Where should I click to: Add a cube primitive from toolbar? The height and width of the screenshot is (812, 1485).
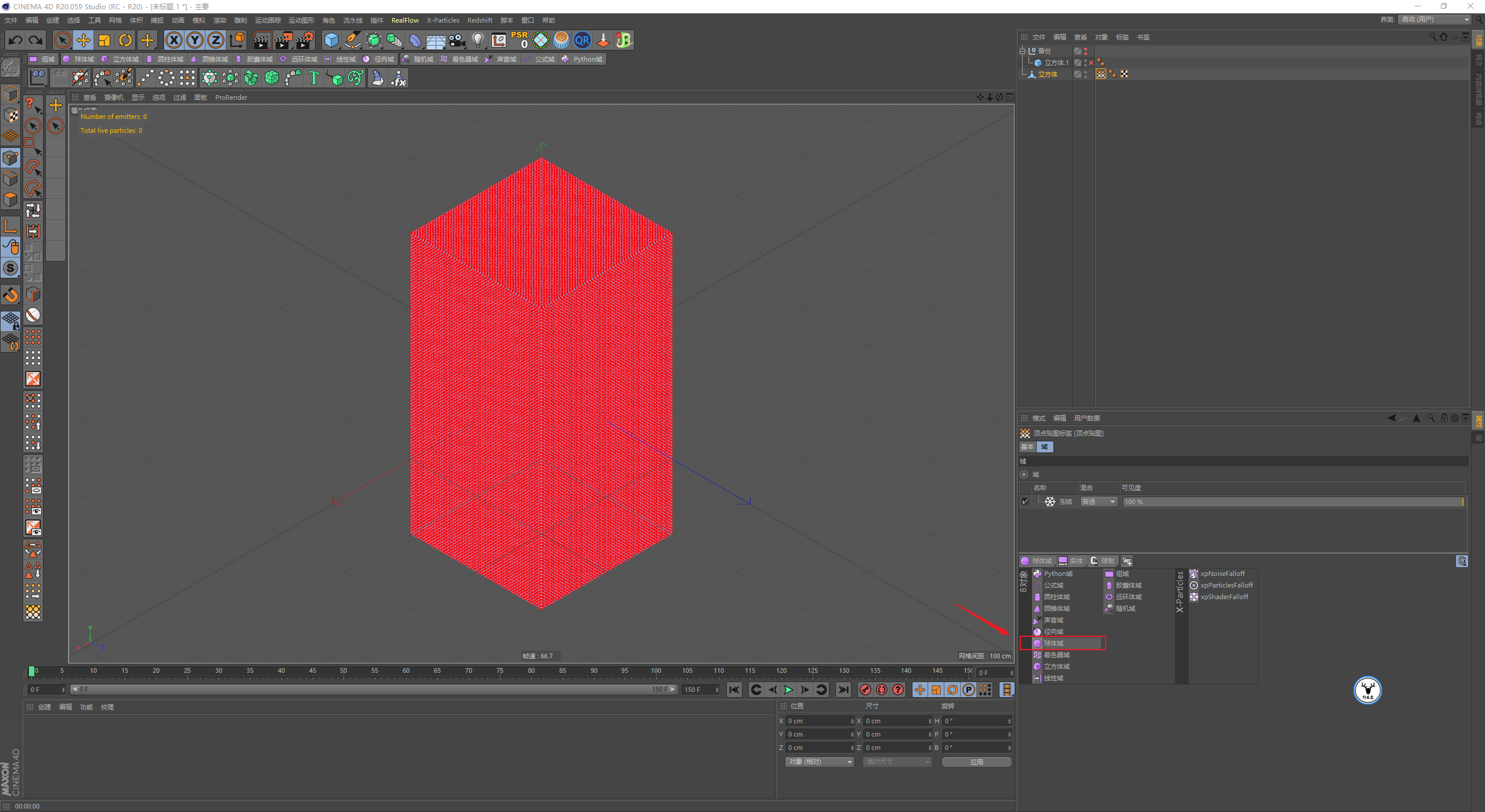pos(331,40)
